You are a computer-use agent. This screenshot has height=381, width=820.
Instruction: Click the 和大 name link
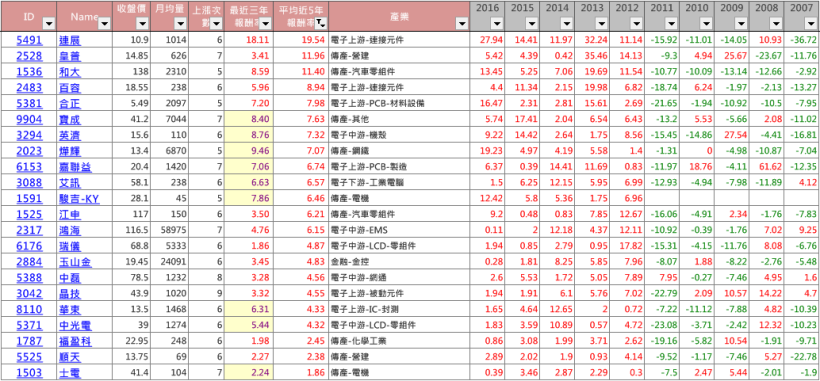70,72
